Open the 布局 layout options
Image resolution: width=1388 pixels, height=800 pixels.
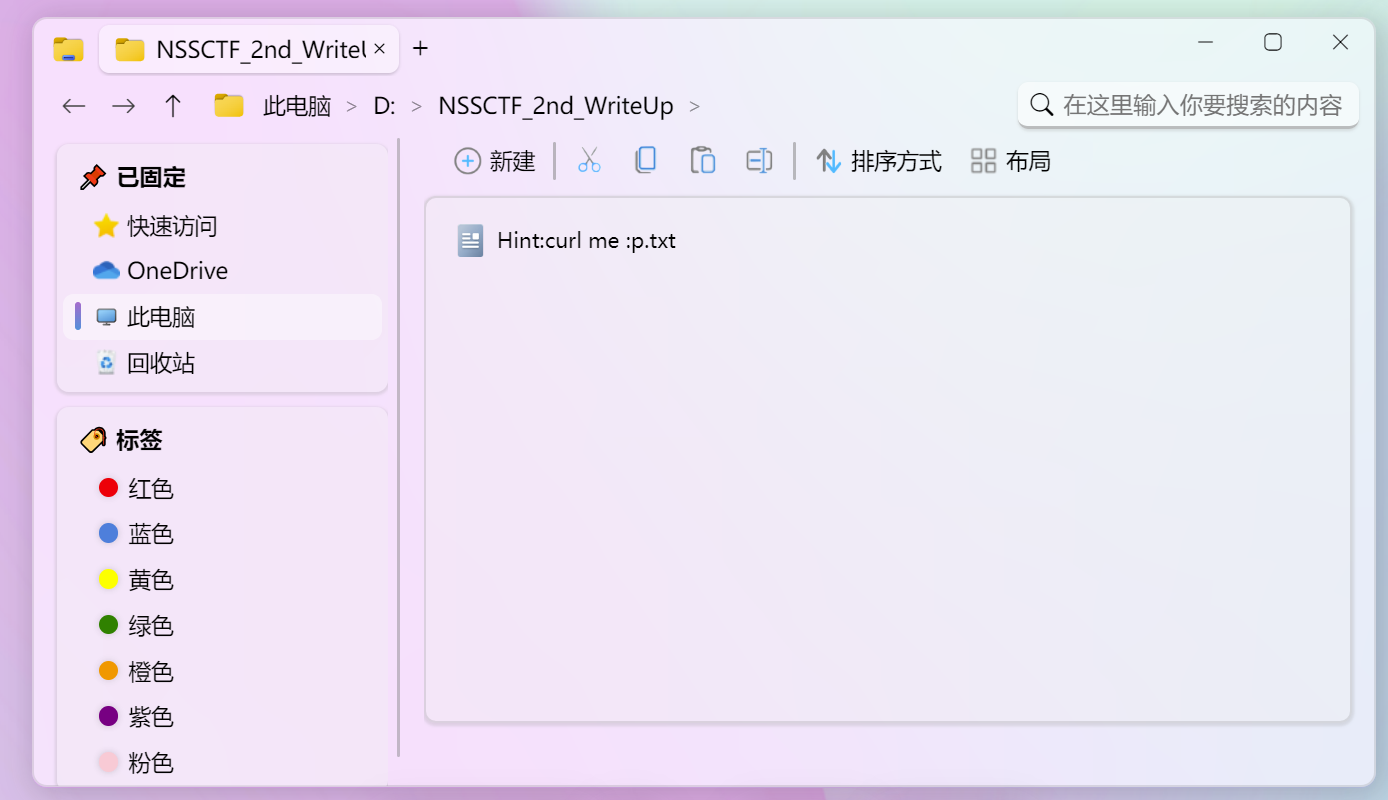coord(1011,161)
